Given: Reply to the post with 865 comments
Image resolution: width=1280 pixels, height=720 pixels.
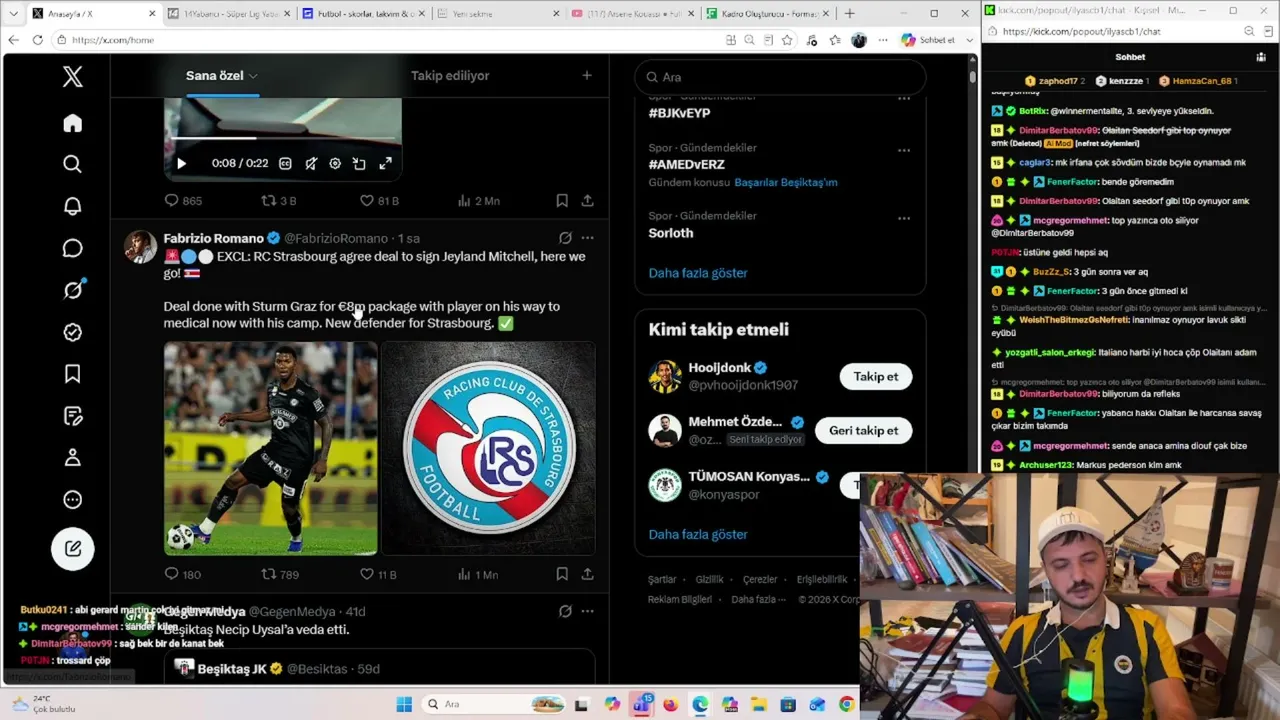Looking at the screenshot, I should [183, 200].
